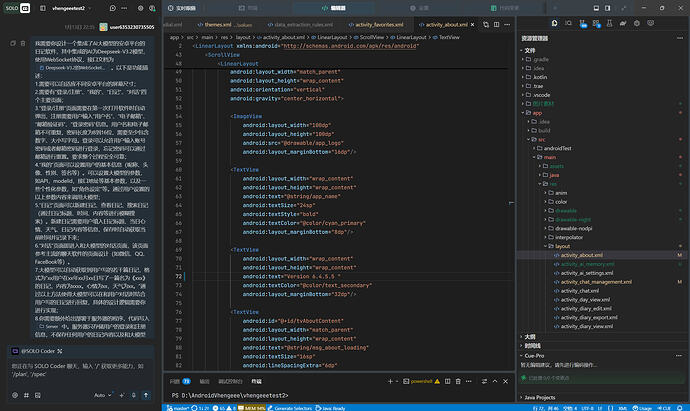Click the image attach icon in chat input
Viewport: 690px width, 411px height.
pos(38,395)
